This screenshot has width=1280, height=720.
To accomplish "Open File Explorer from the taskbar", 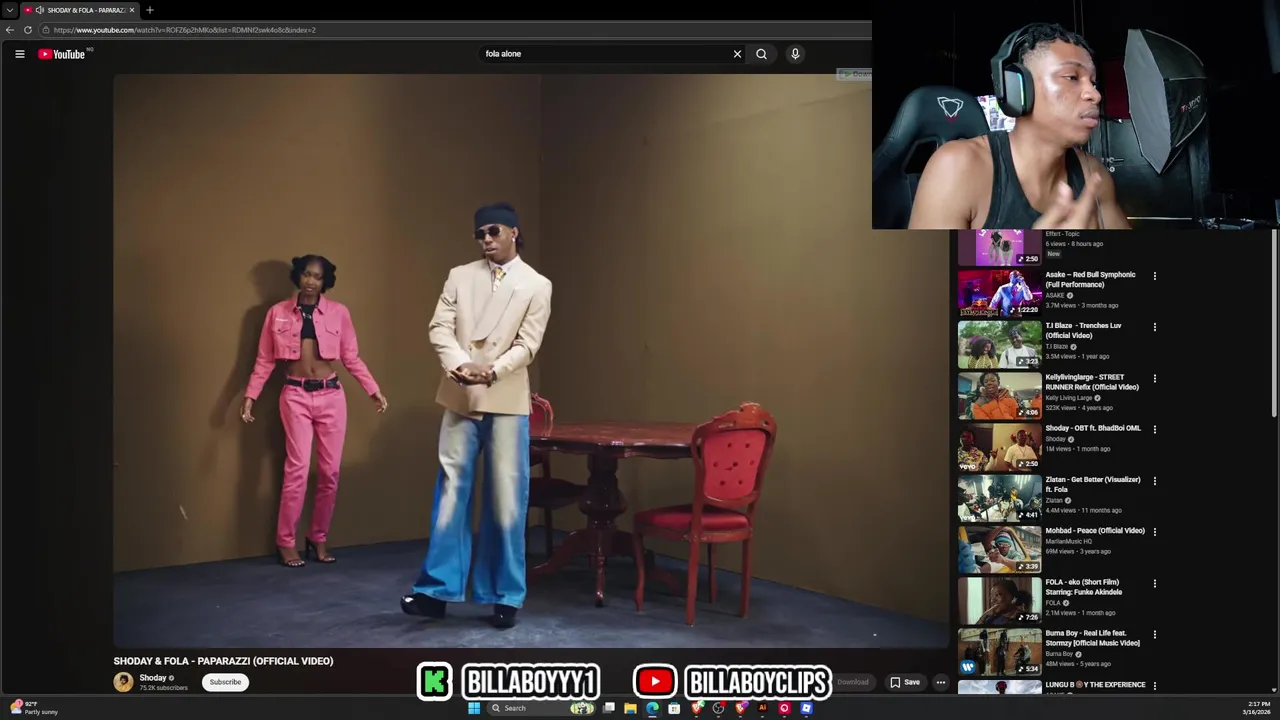I will coord(630,708).
